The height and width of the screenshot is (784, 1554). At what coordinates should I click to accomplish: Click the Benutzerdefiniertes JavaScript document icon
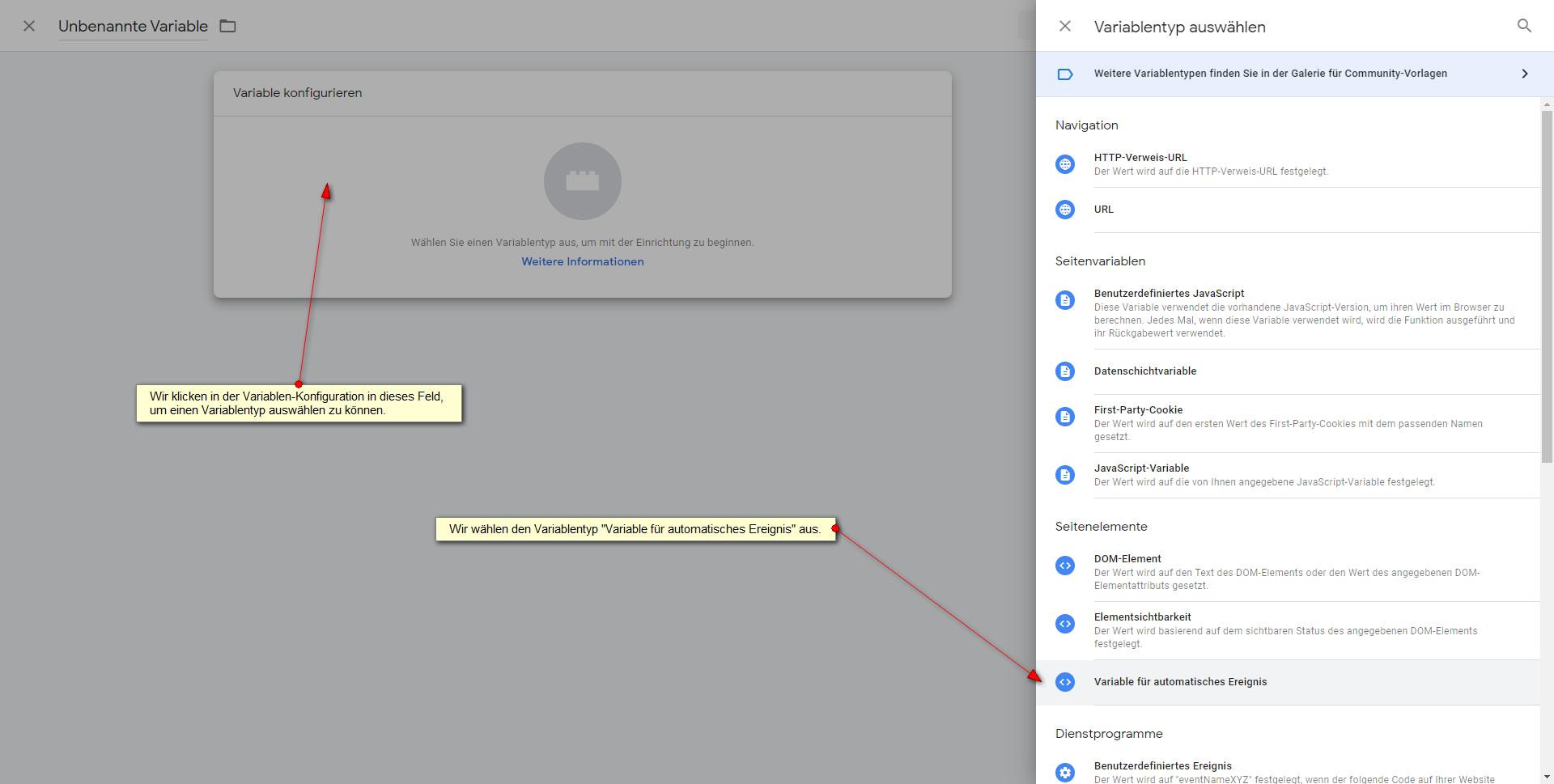point(1065,300)
